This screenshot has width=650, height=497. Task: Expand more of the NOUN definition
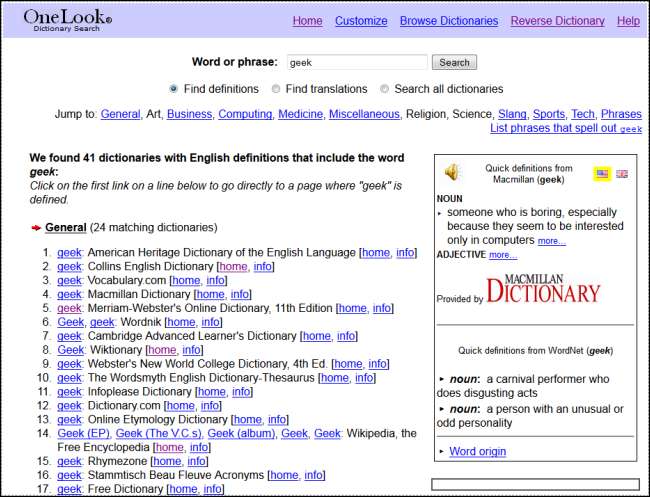(x=551, y=241)
